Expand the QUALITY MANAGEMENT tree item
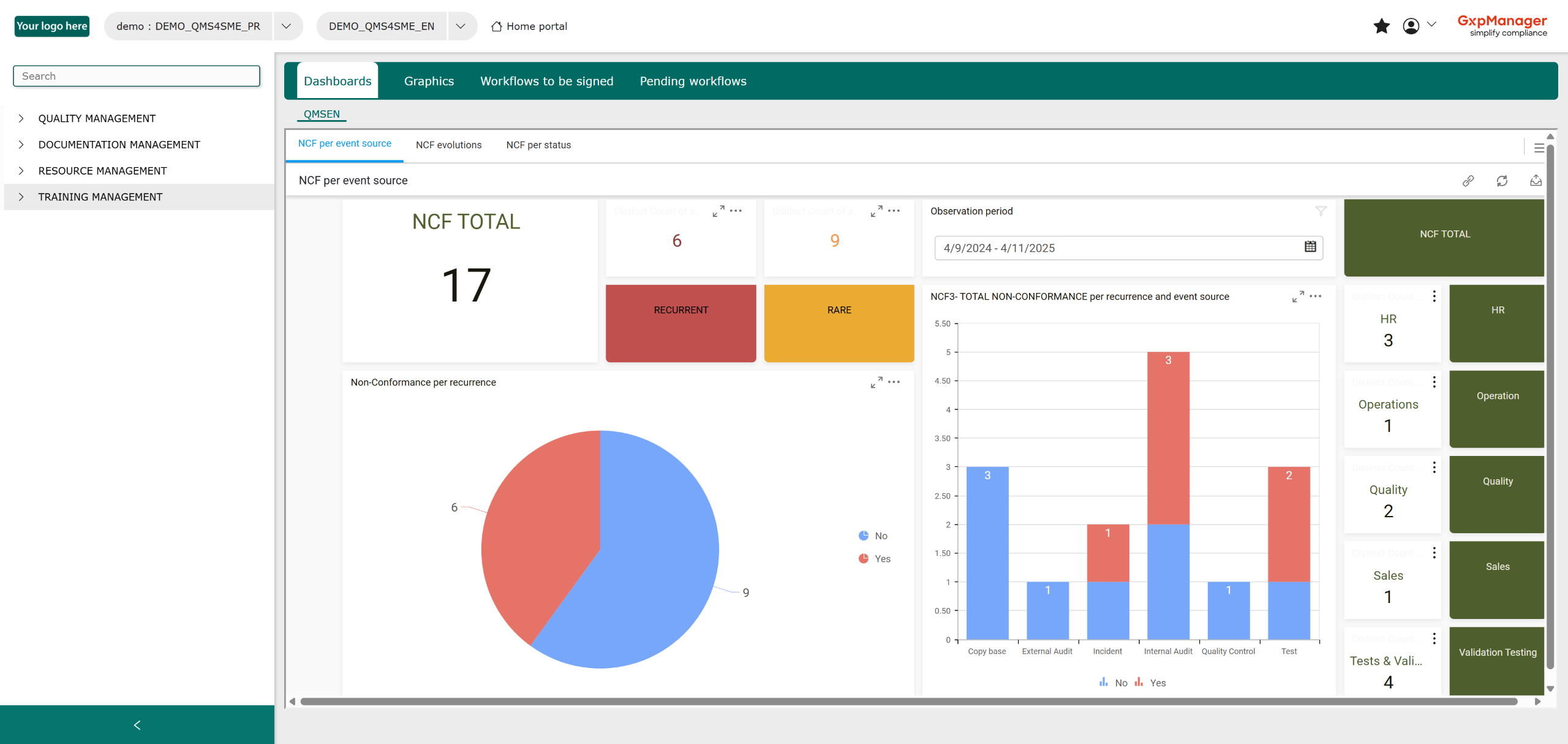Viewport: 1568px width, 744px height. (21, 119)
